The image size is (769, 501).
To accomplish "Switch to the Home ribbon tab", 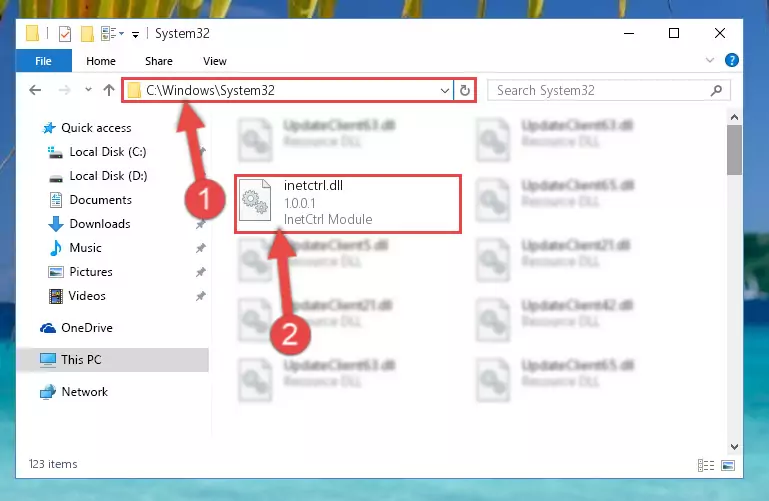I will [x=101, y=61].
